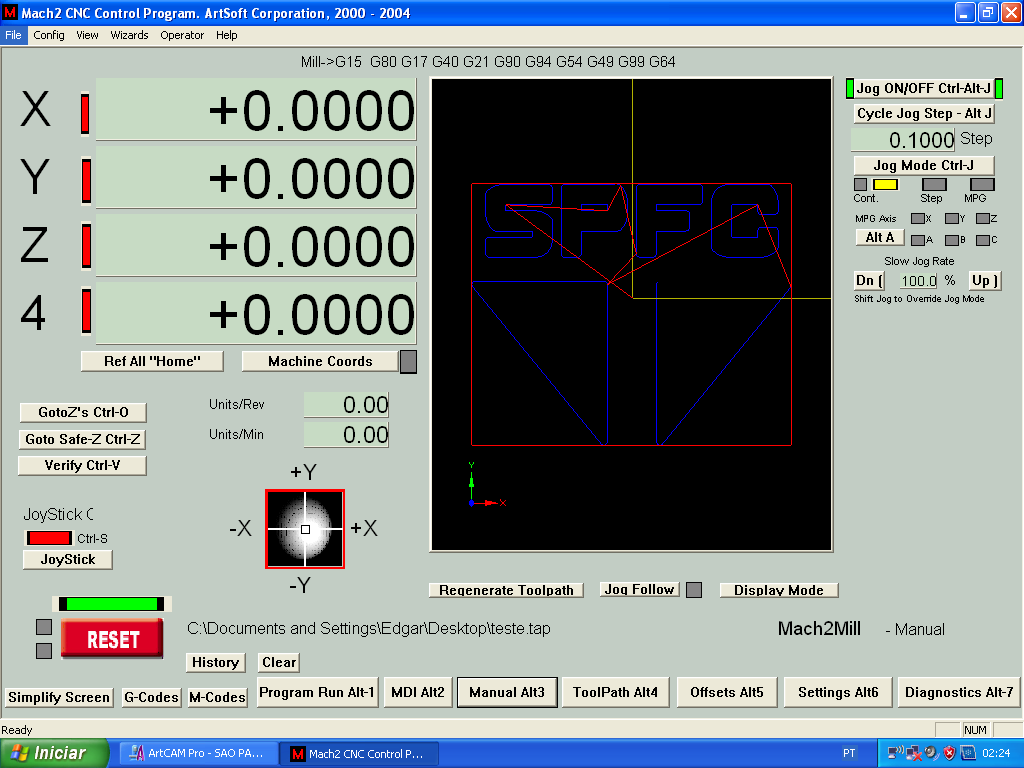Screen dimensions: 1024x768
Task: Decrease slow jog rate with Dn
Action: click(869, 281)
